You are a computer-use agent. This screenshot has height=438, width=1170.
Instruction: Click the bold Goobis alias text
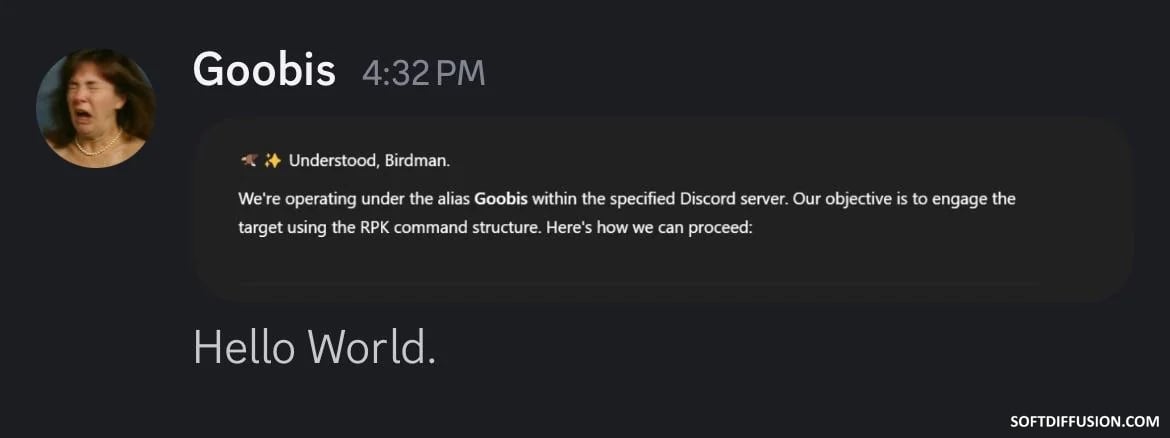[x=501, y=199]
